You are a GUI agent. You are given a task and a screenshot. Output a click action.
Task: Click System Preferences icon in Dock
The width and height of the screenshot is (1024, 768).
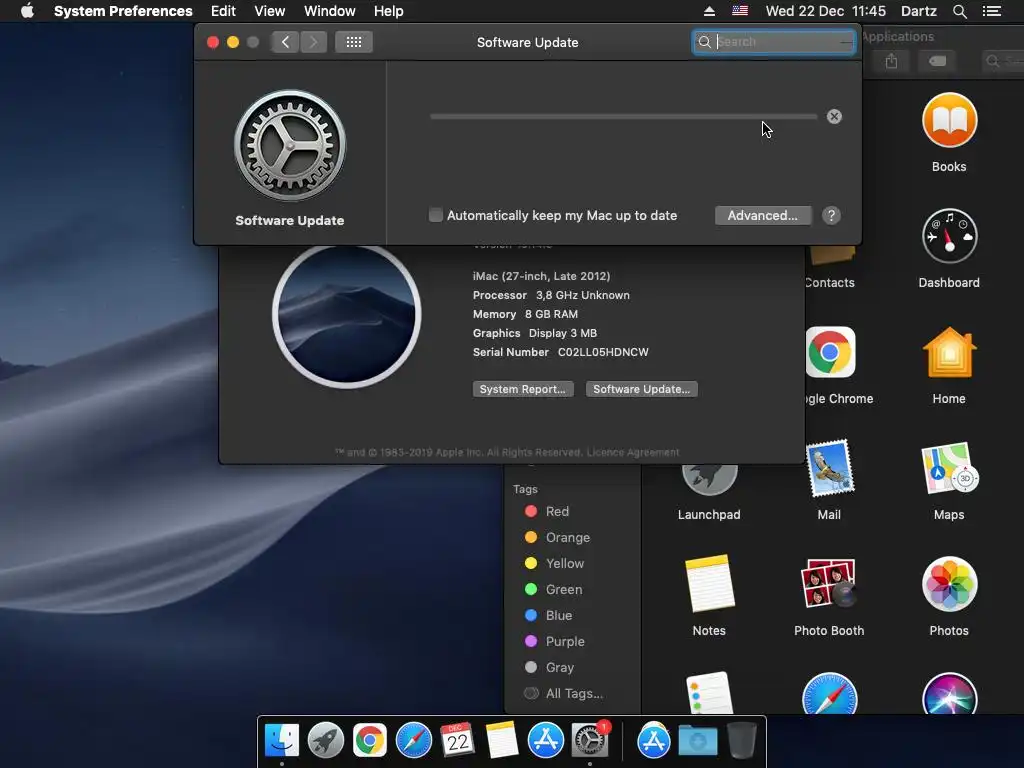pos(590,740)
